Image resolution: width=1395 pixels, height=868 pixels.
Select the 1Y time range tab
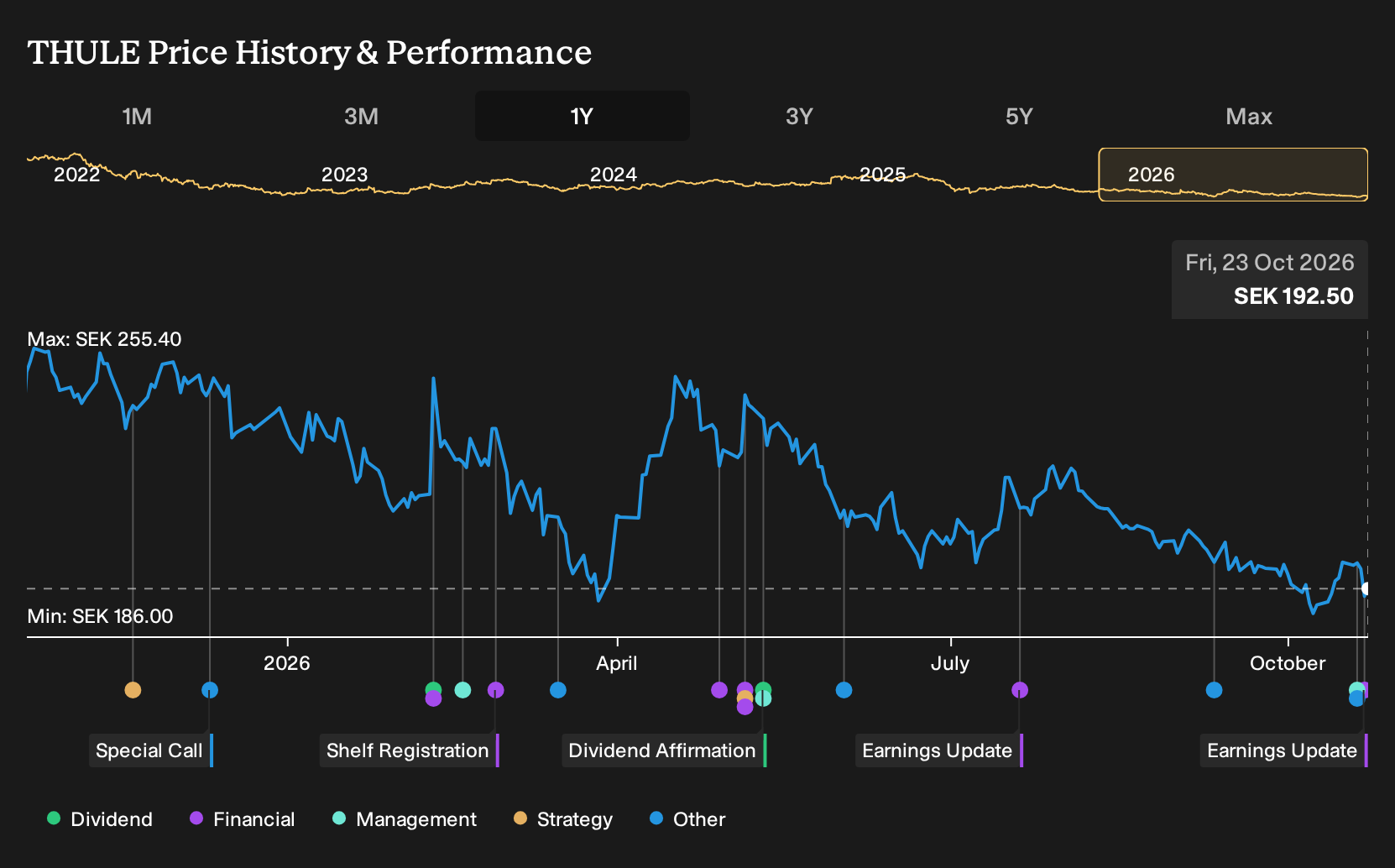tap(582, 116)
